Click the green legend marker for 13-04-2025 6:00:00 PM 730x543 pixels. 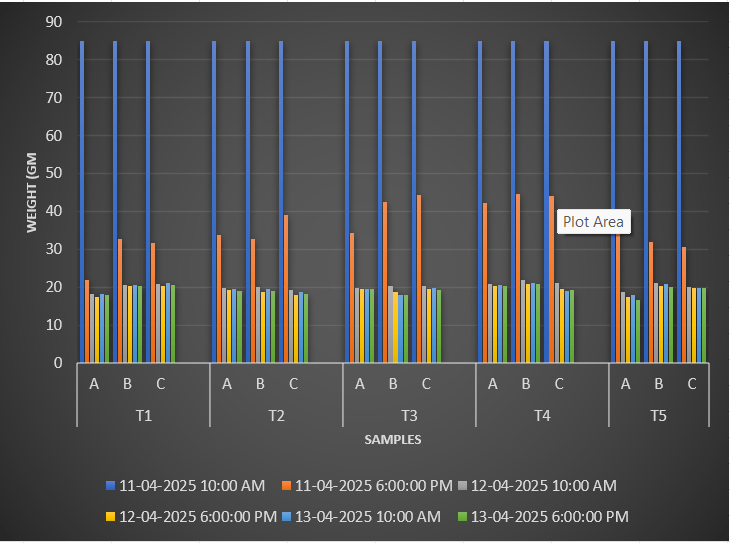pyautogui.click(x=461, y=516)
